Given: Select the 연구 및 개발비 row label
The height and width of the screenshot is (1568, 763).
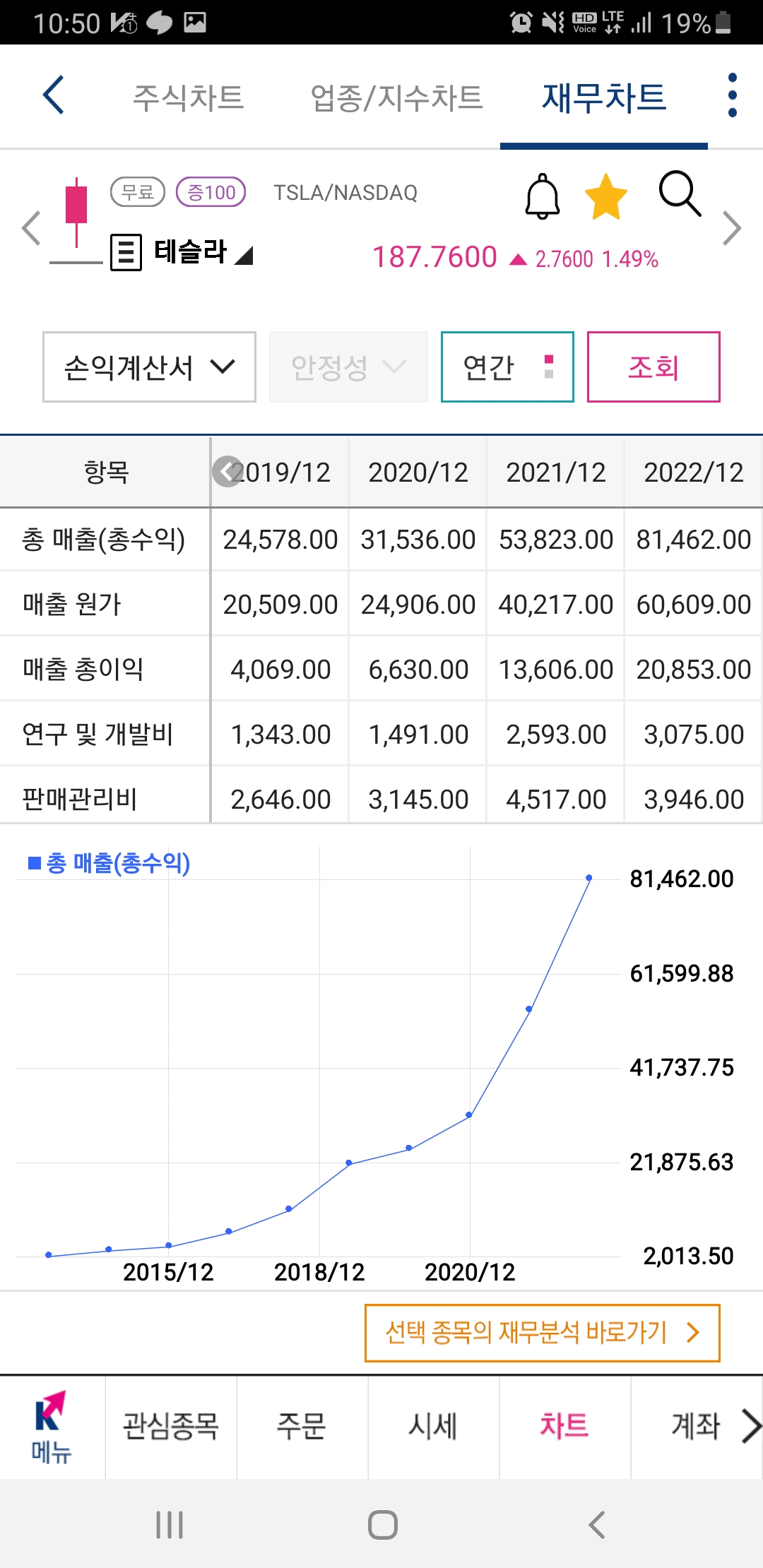Looking at the screenshot, I should [x=98, y=735].
